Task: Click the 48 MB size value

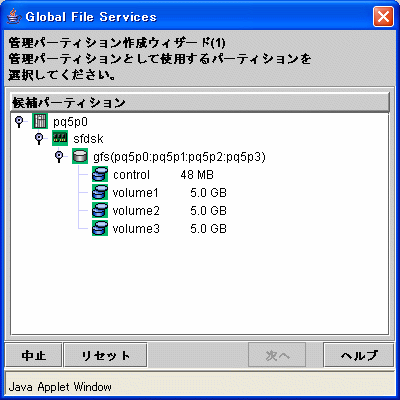Action: (197, 175)
